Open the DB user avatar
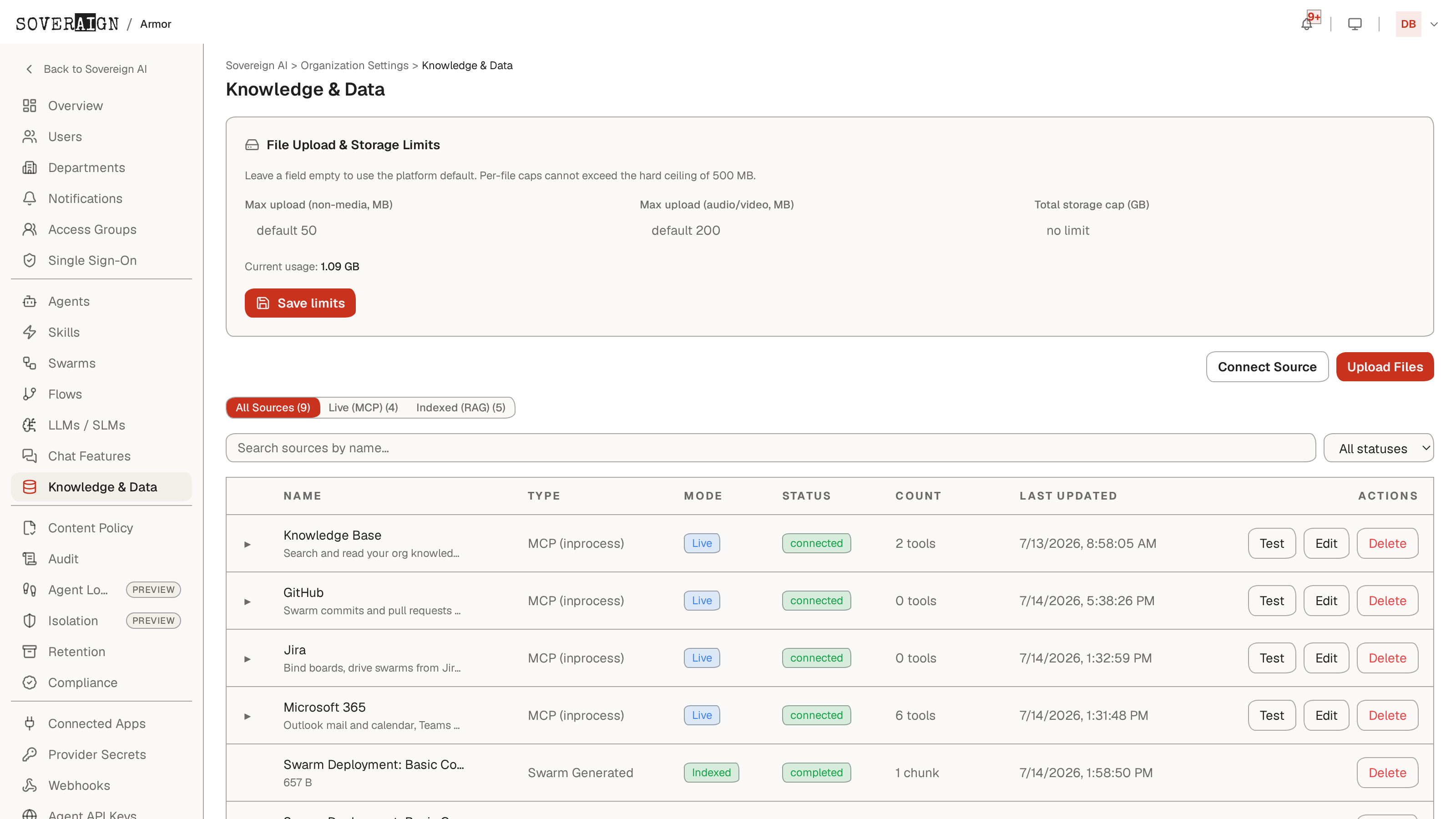The width and height of the screenshot is (1456, 819). pos(1408,24)
